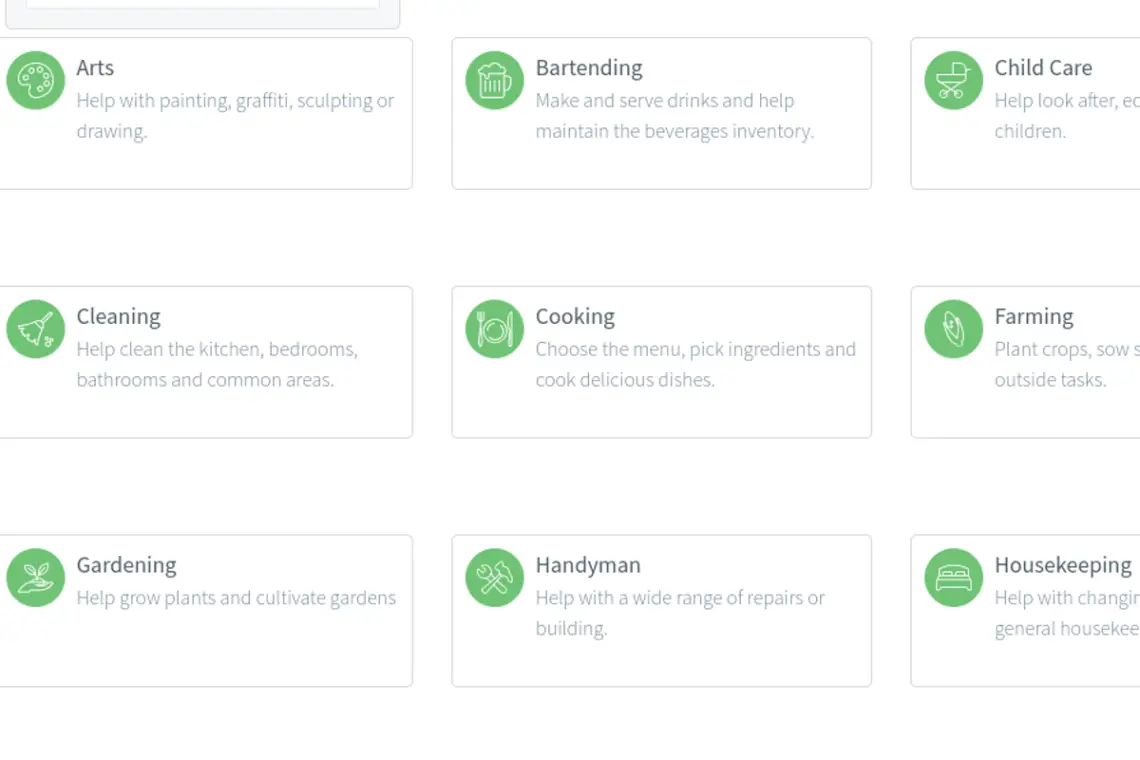
Task: Select the Handyman description about repairs
Action: [679, 613]
